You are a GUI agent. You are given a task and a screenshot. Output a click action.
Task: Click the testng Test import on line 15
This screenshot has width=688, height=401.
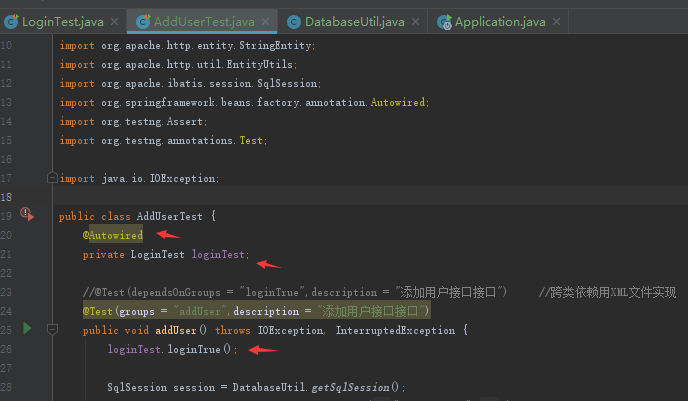pos(251,140)
